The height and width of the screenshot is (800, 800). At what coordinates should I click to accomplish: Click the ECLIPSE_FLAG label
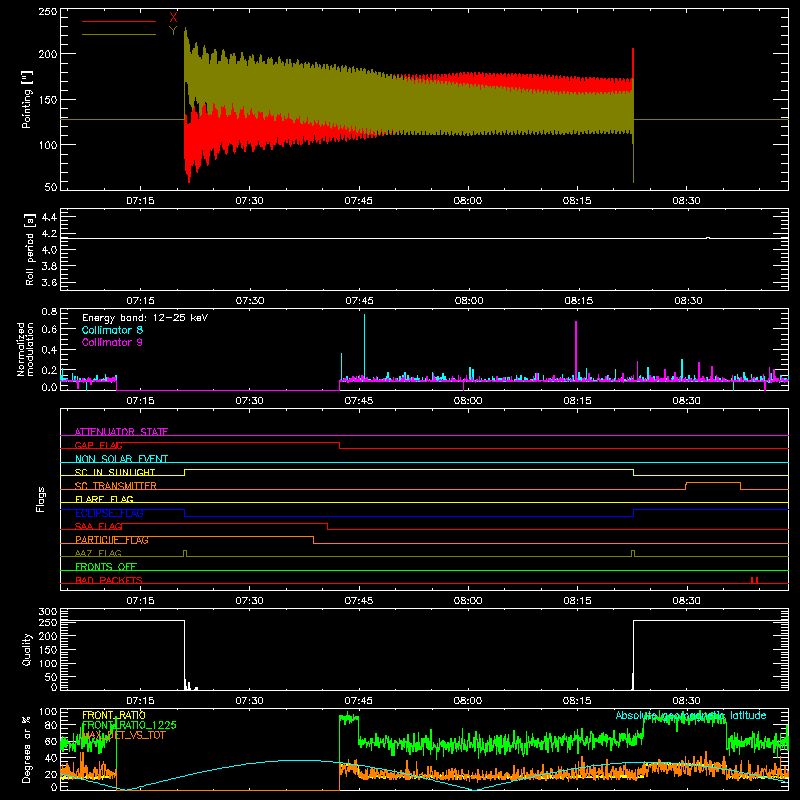109,513
